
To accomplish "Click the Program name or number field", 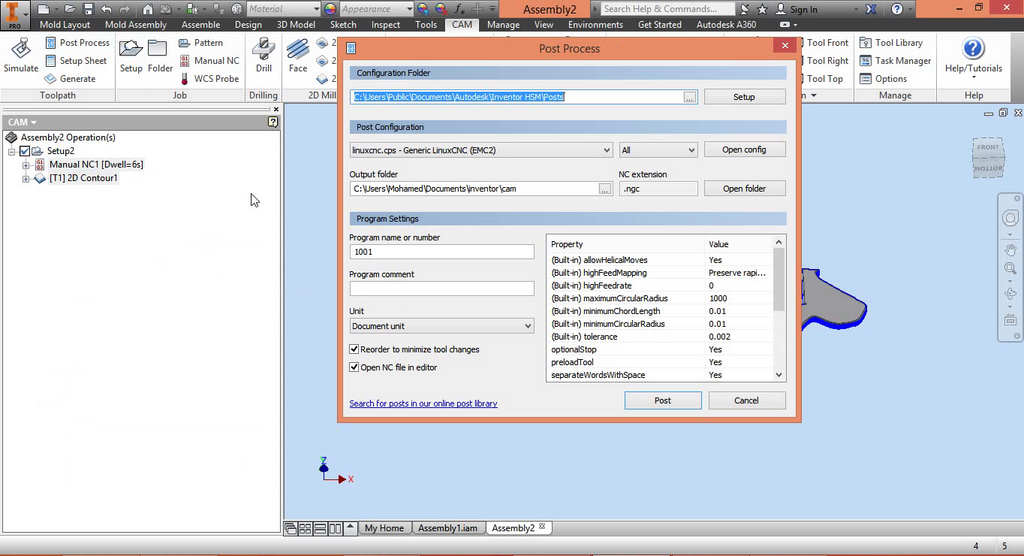I will (x=441, y=252).
